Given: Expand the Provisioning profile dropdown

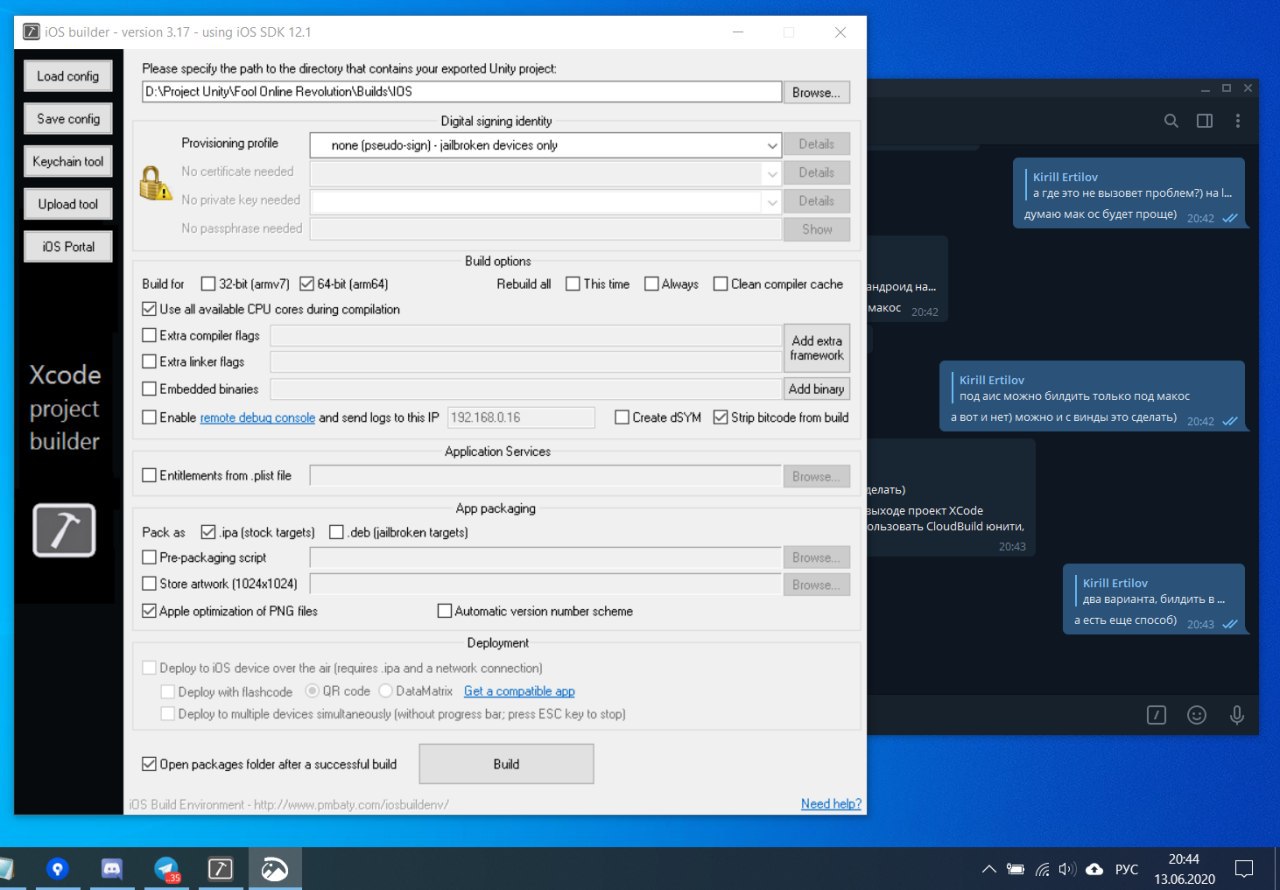Looking at the screenshot, I should point(772,145).
